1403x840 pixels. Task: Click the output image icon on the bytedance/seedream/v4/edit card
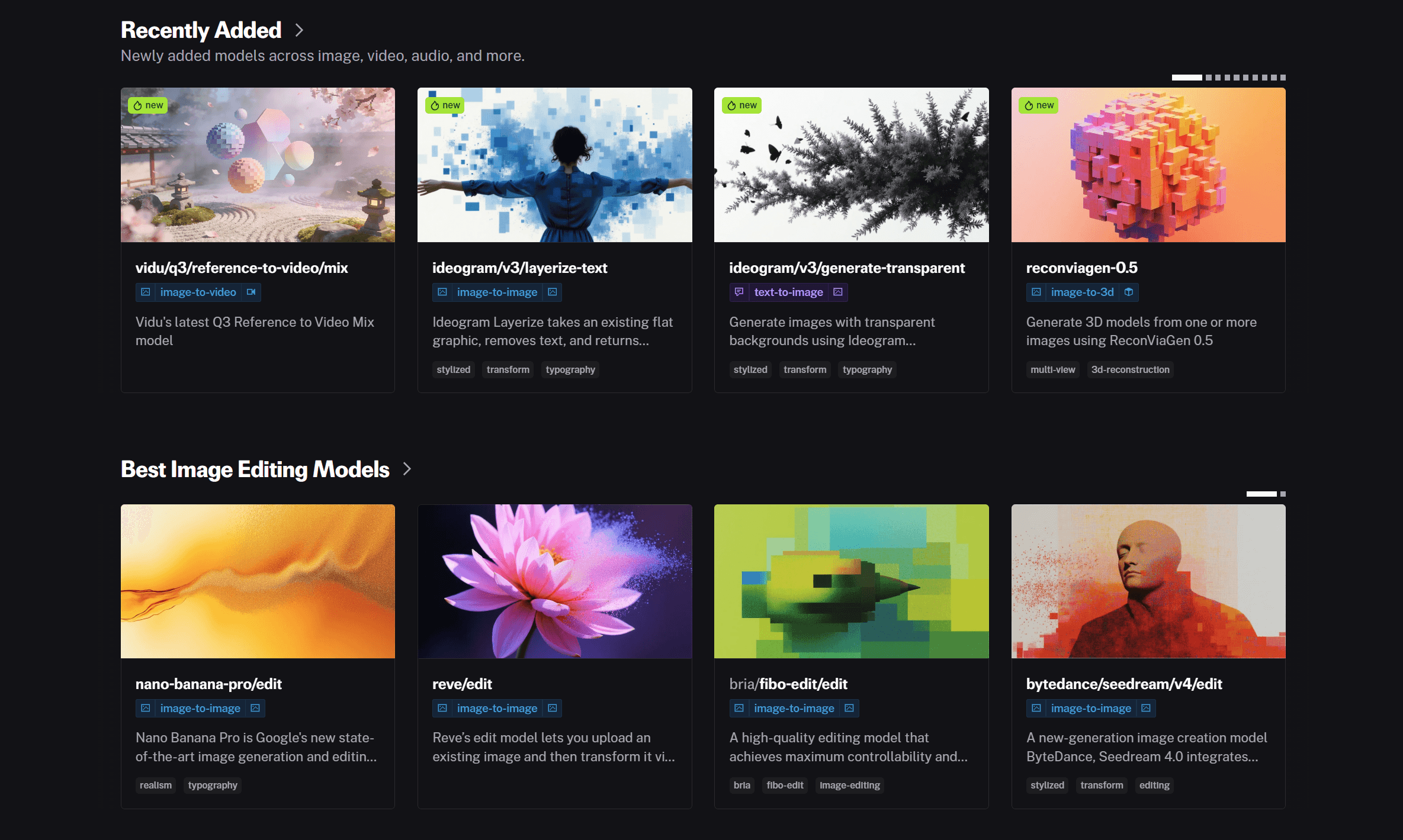click(x=1146, y=708)
